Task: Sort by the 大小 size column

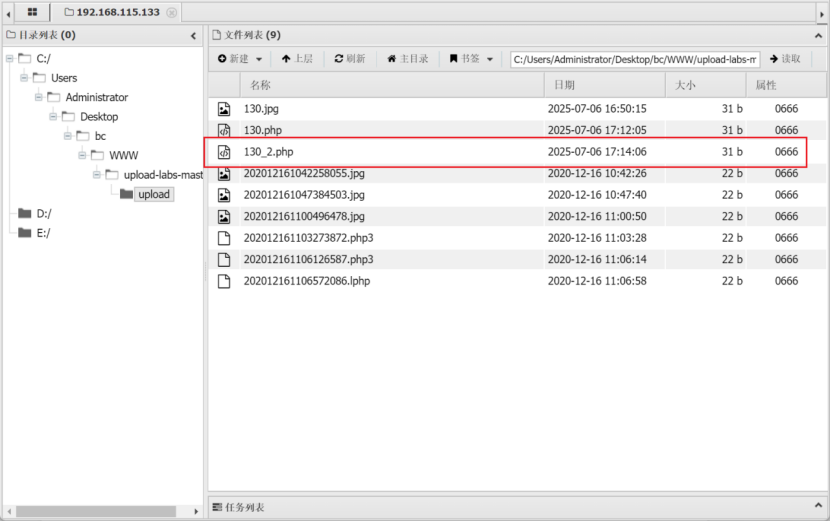Action: [706, 85]
